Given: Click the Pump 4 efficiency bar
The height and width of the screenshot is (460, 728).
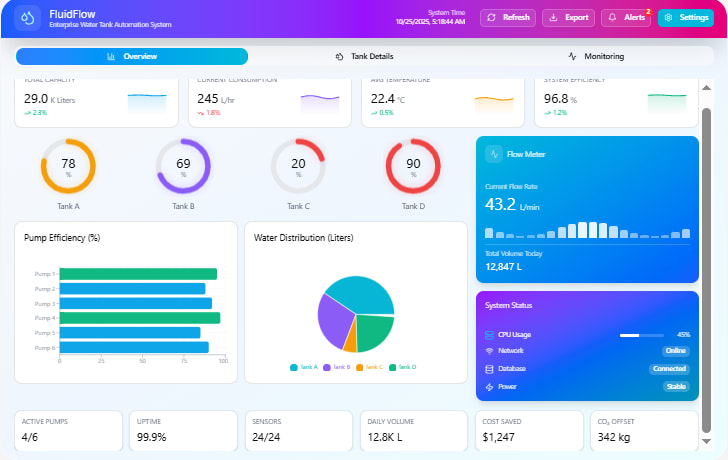Looking at the screenshot, I should pos(140,318).
